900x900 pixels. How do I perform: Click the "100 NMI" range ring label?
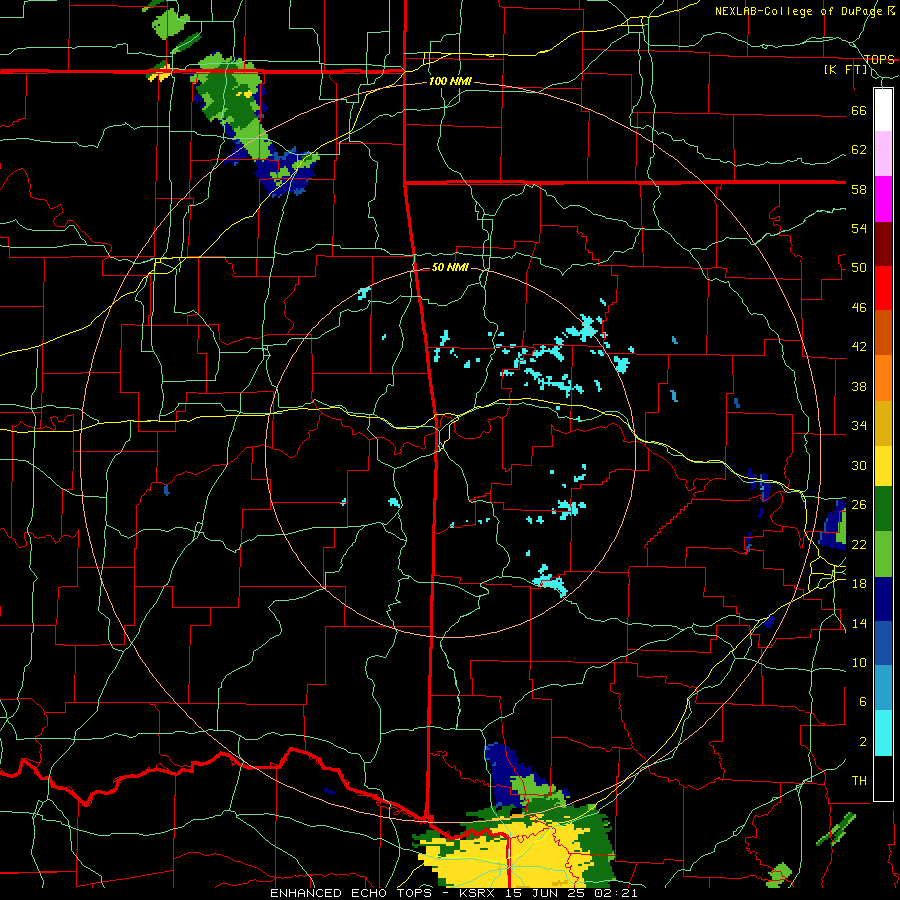450,82
